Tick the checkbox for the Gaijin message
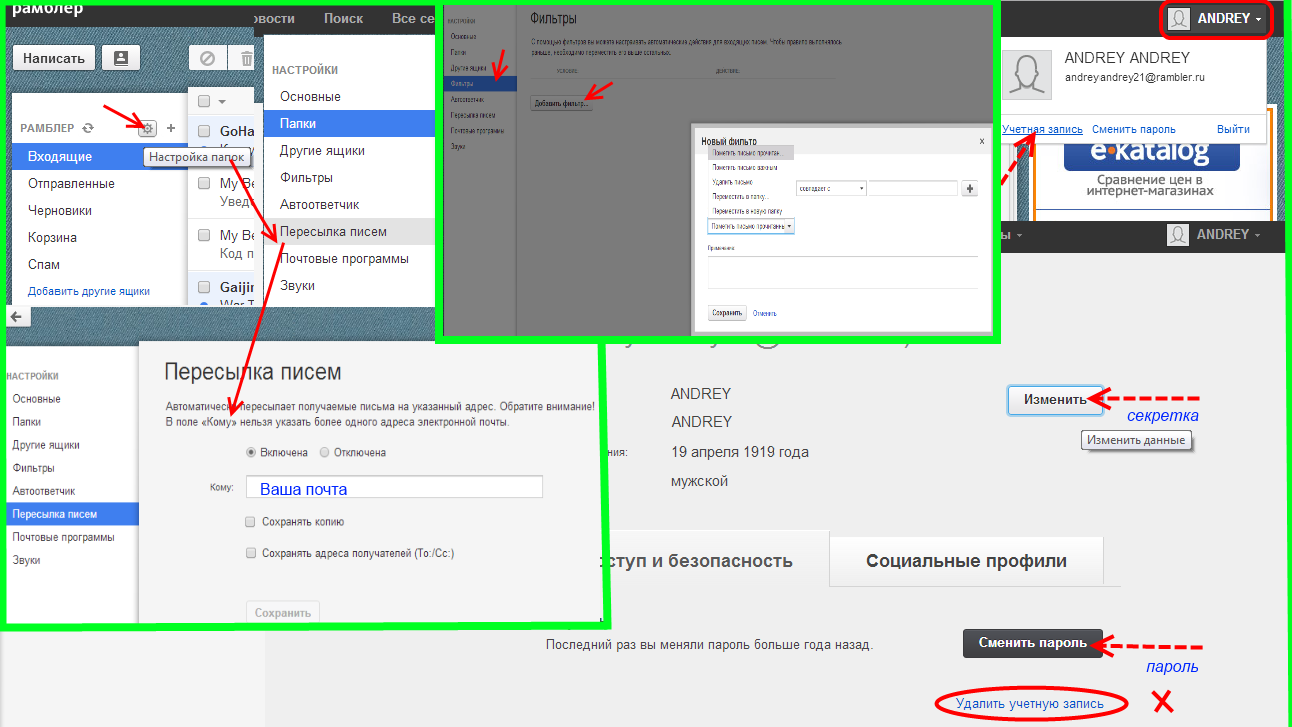This screenshot has height=727, width=1292. tap(204, 286)
